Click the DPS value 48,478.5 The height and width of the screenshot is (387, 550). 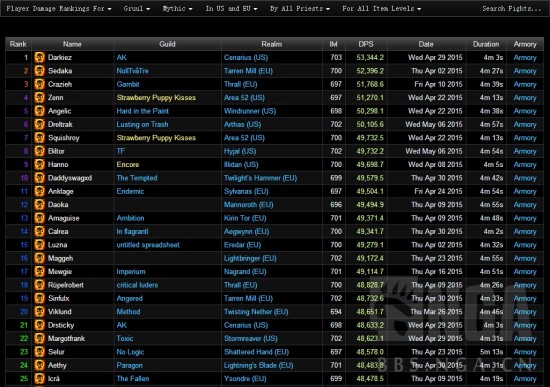(x=370, y=379)
